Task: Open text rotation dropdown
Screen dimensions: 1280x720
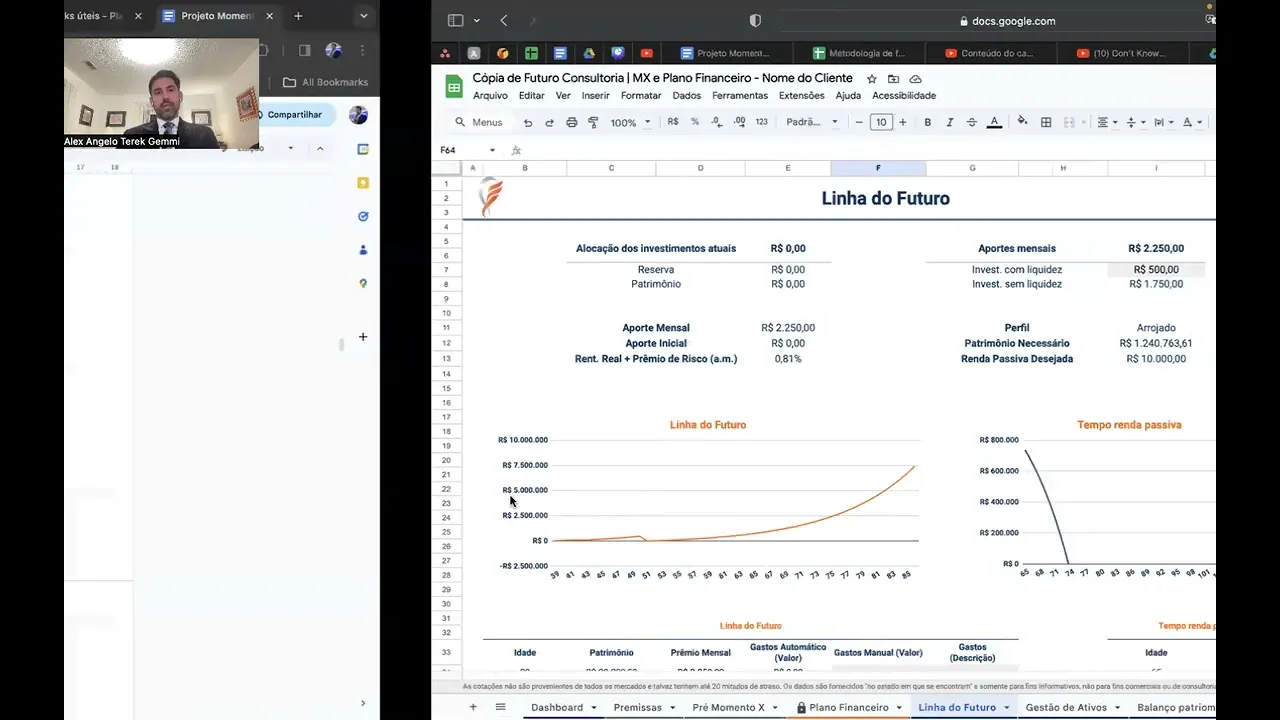Action: [1192, 122]
